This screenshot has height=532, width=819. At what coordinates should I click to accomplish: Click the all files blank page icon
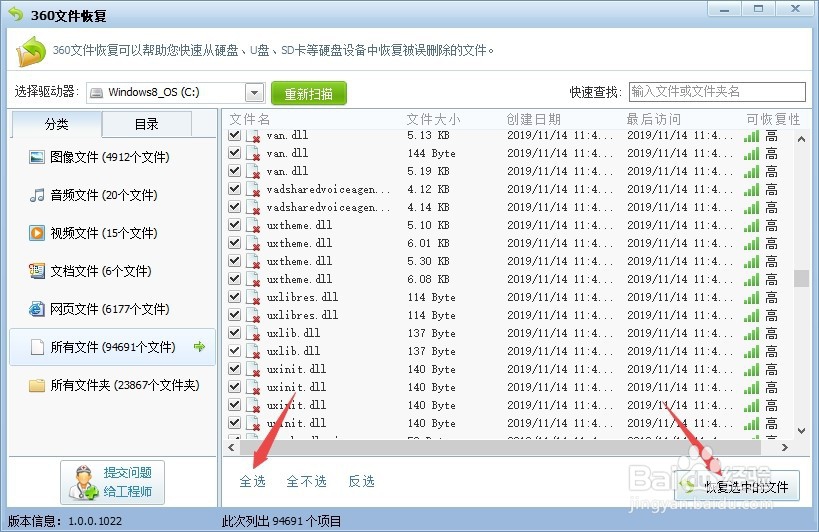(x=37, y=347)
